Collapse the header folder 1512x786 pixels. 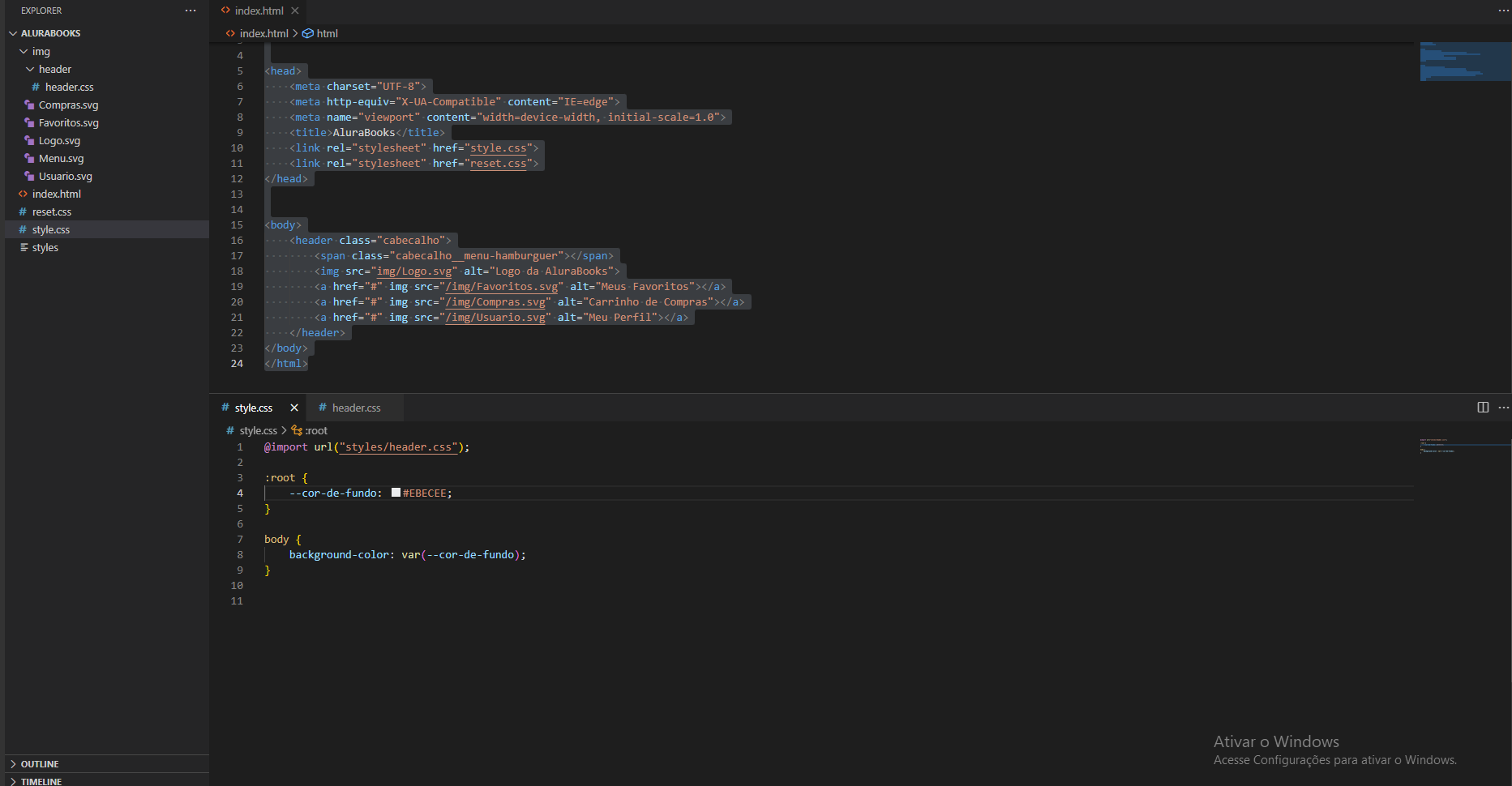[30, 69]
